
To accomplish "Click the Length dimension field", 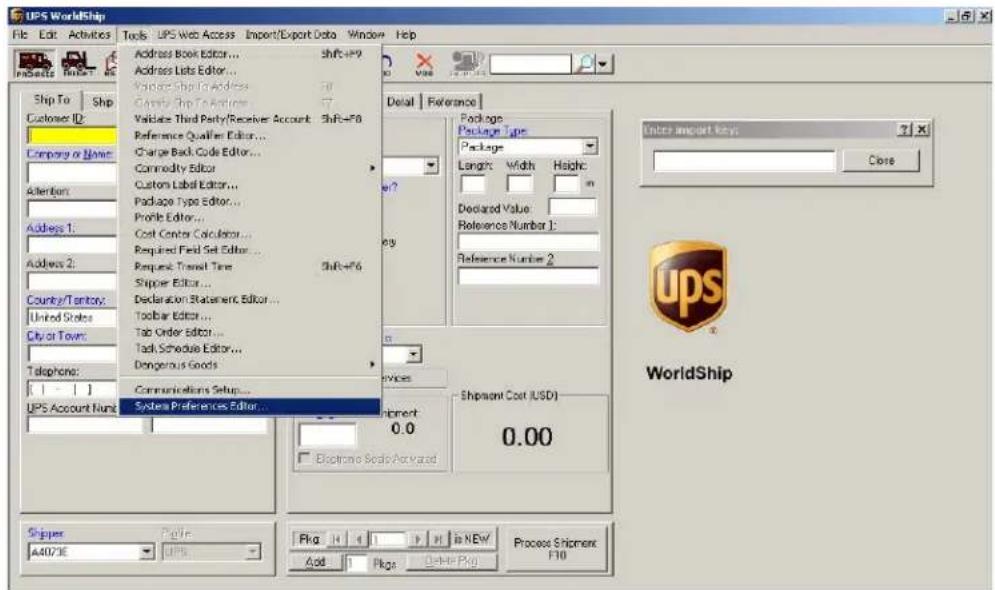I will [473, 184].
